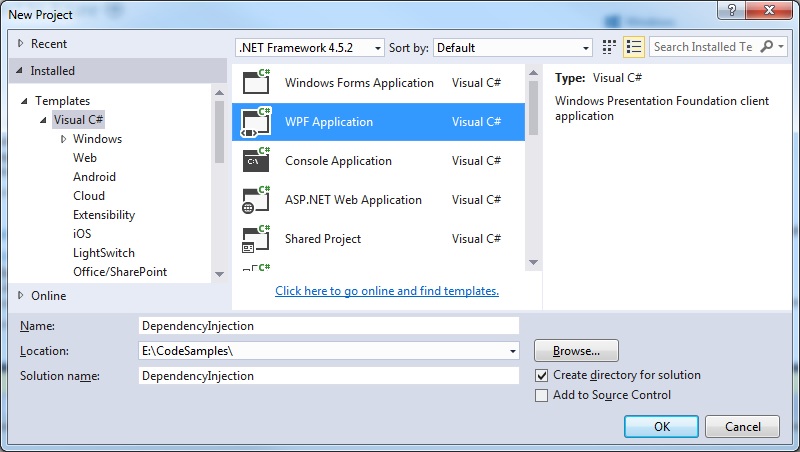Screen dimensions: 800x452
Task: Click the search magnifier icon
Action: point(766,47)
